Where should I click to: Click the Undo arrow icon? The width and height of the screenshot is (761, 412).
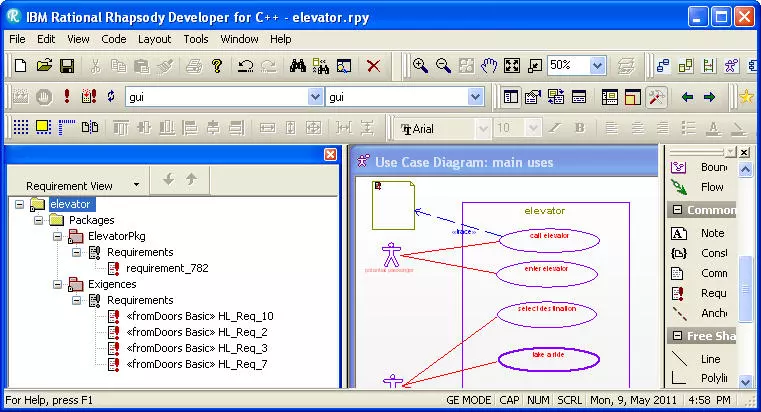(x=246, y=66)
